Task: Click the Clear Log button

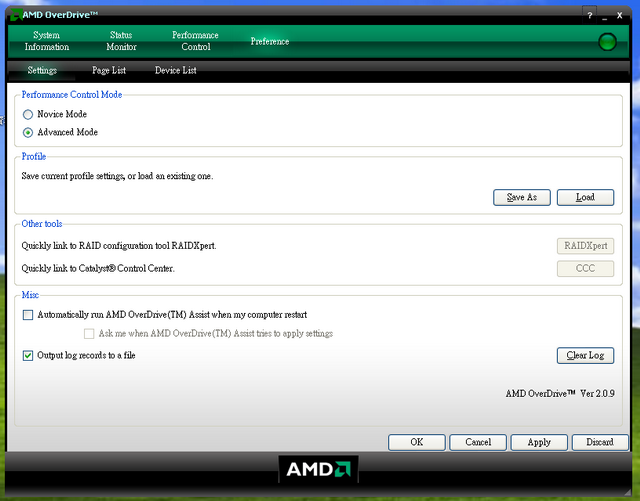Action: tap(585, 355)
